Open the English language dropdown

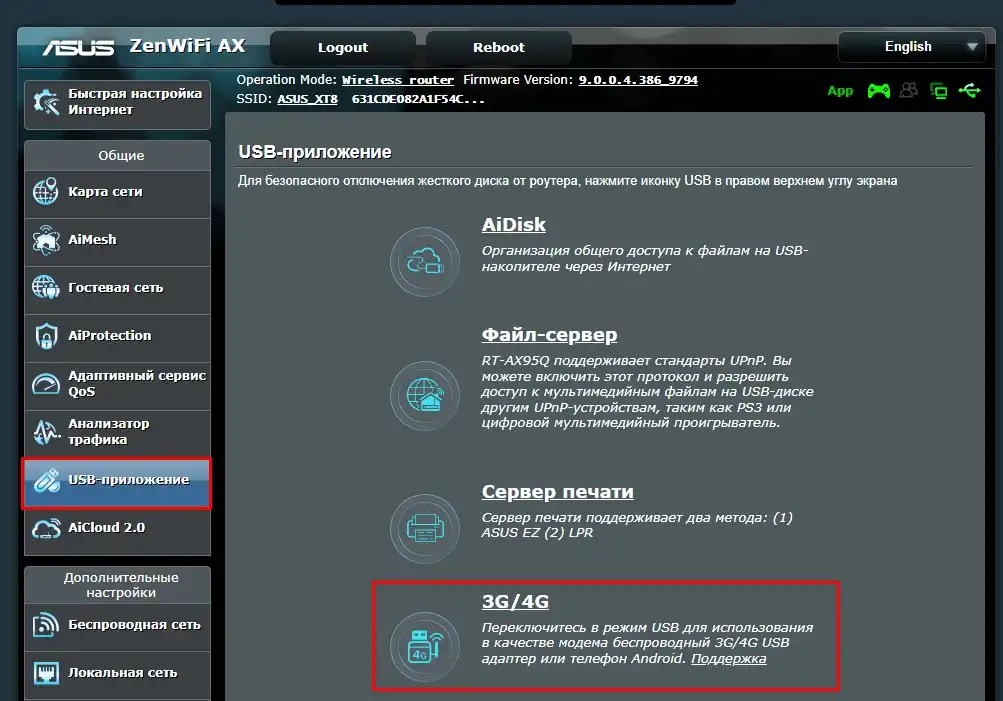pos(910,47)
